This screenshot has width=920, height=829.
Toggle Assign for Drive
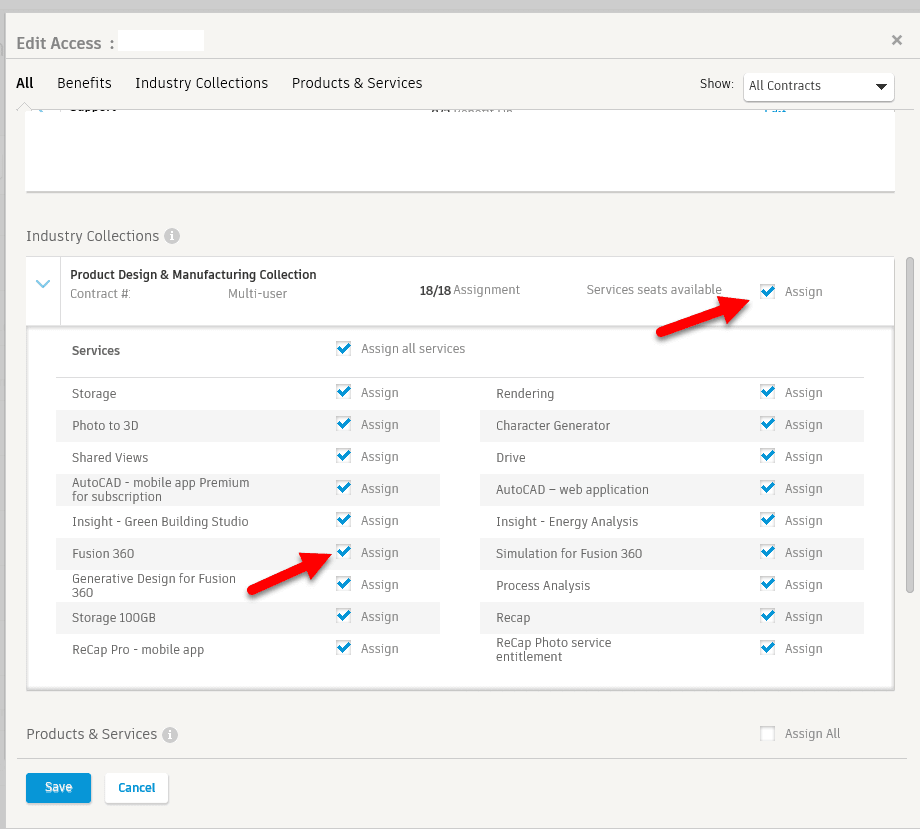pyautogui.click(x=767, y=456)
